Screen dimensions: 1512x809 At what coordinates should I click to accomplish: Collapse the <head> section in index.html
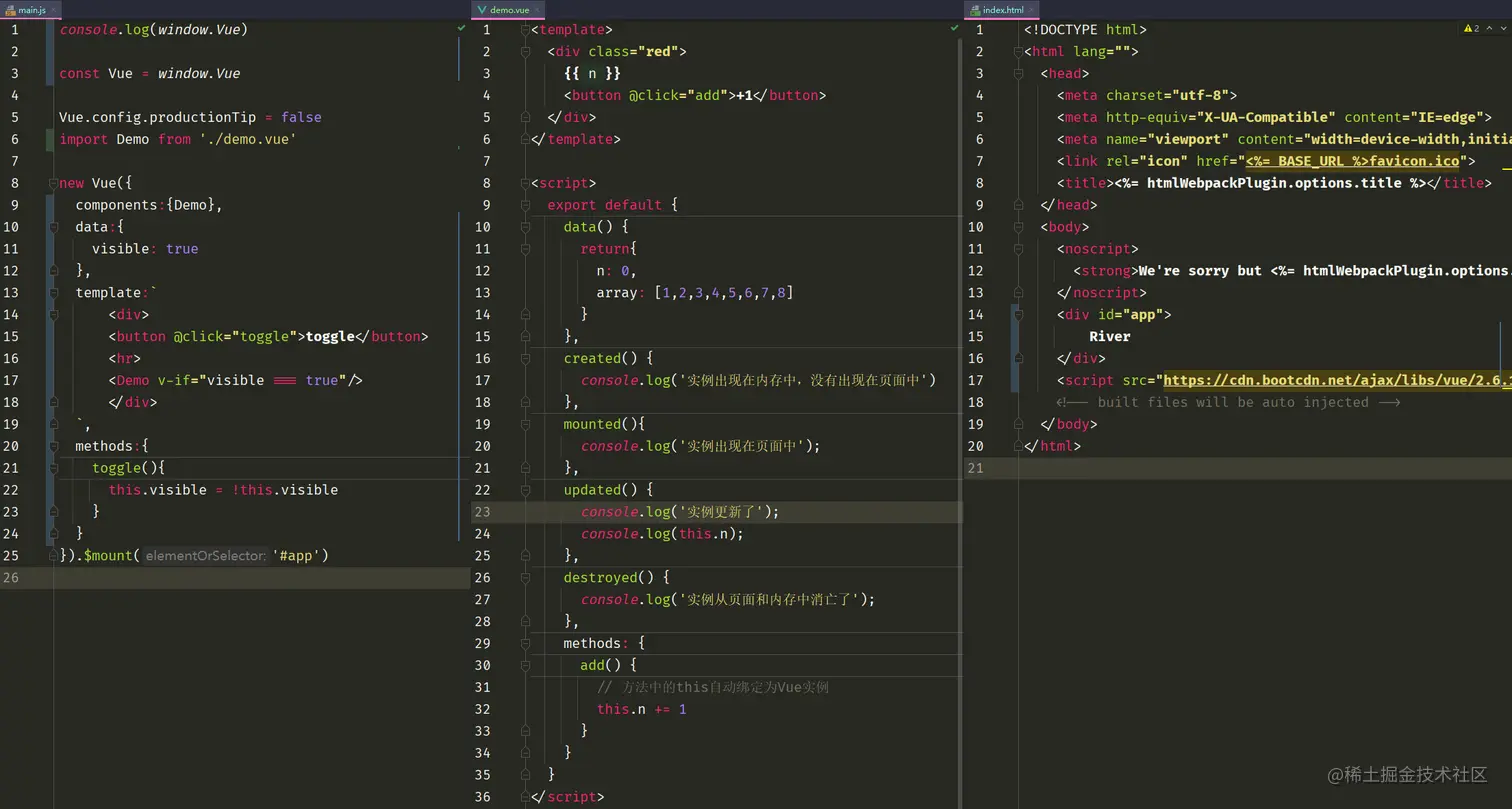pyautogui.click(x=1017, y=74)
